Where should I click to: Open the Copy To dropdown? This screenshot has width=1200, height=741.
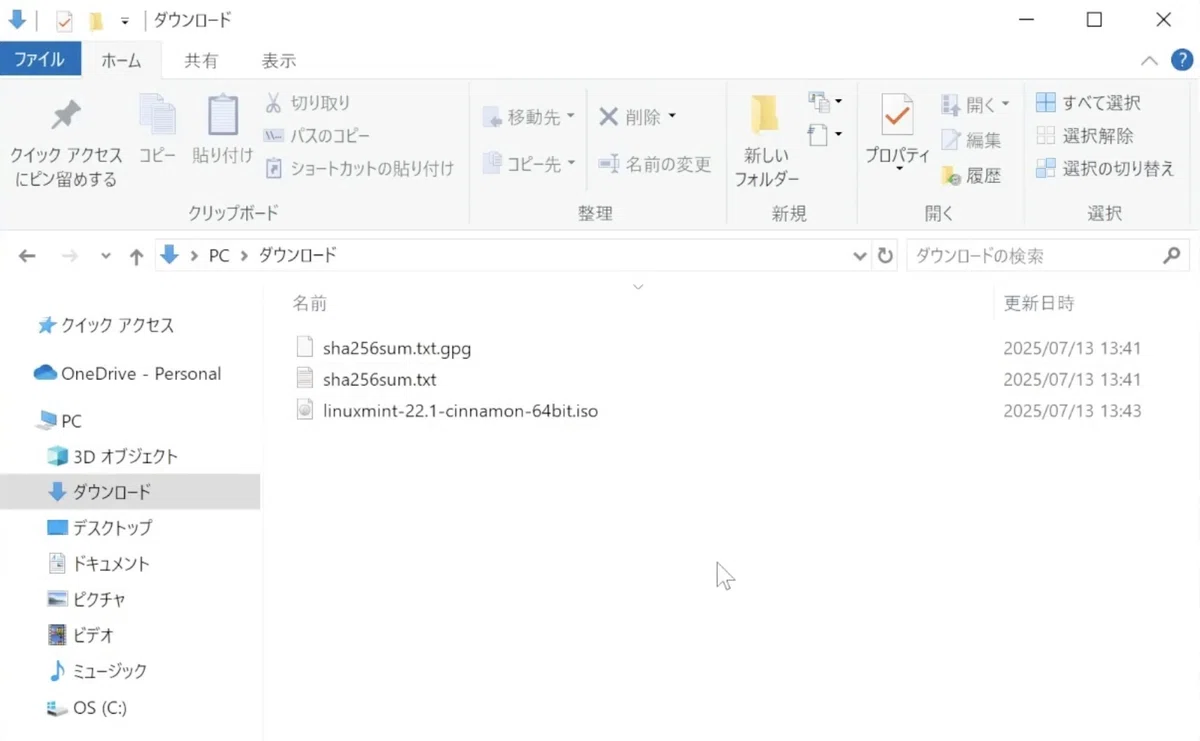529,163
